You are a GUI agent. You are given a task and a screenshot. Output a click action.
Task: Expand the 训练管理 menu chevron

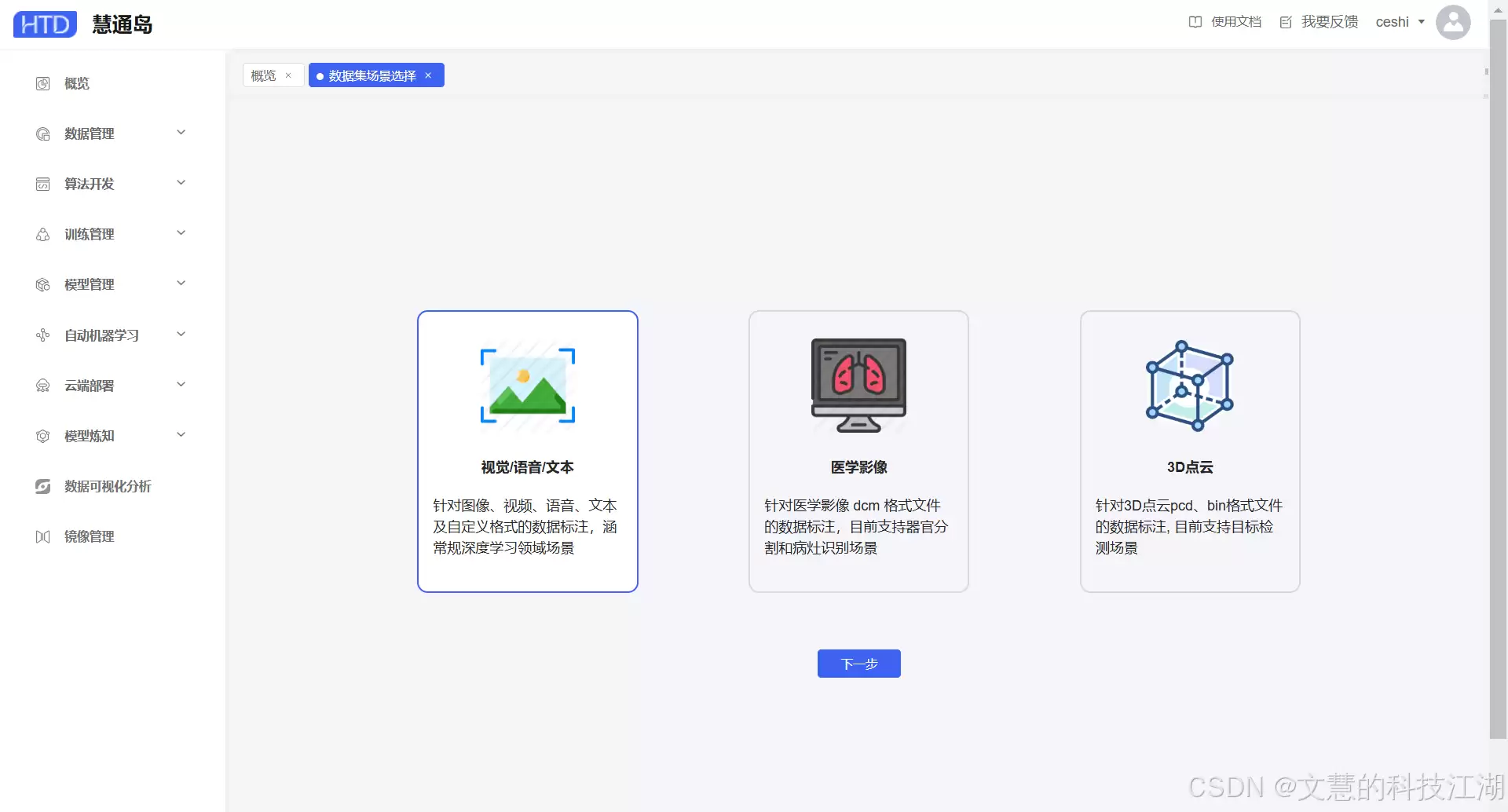[181, 233]
